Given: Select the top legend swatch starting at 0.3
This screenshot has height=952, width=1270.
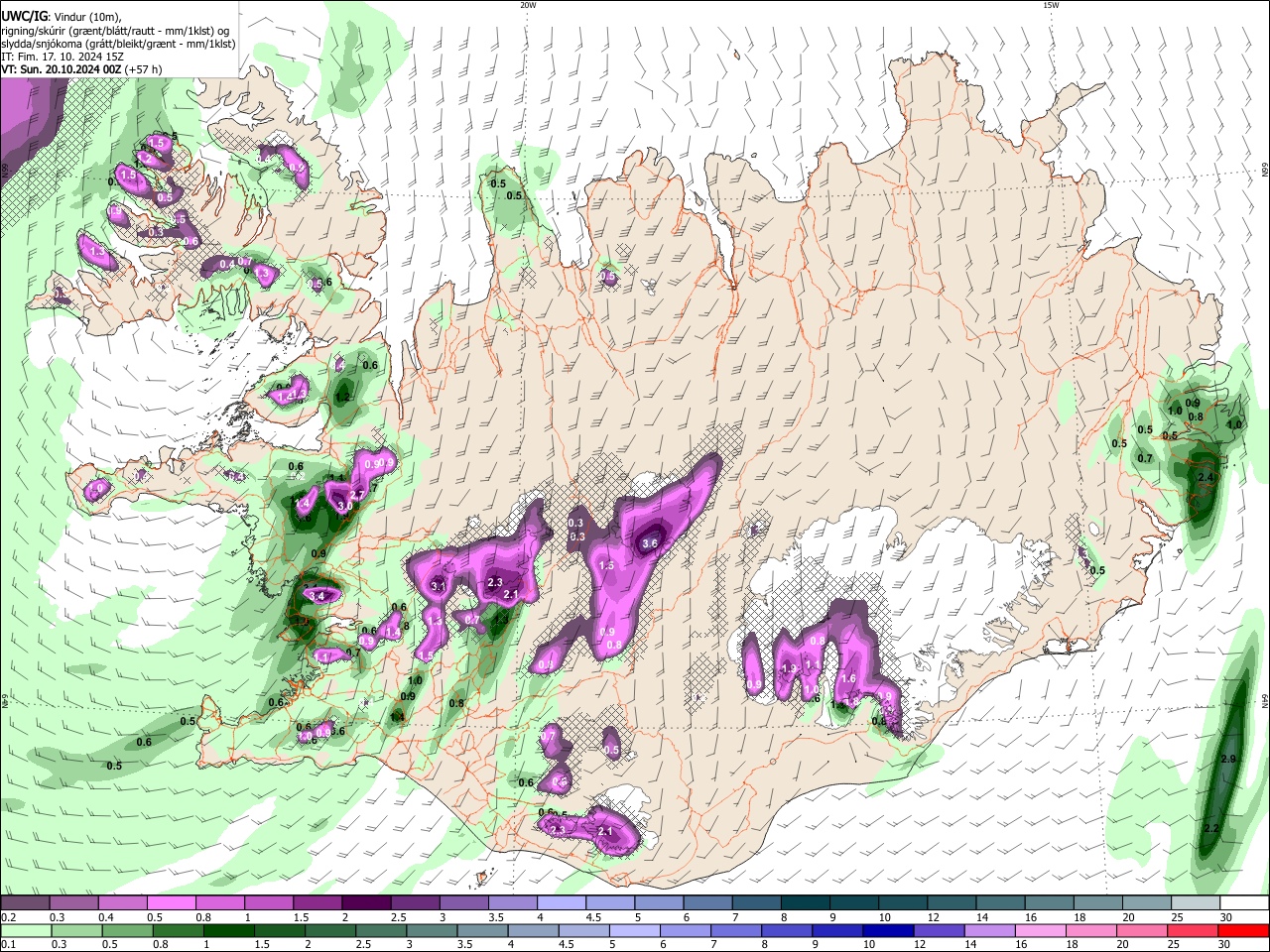Looking at the screenshot, I should click(x=74, y=903).
